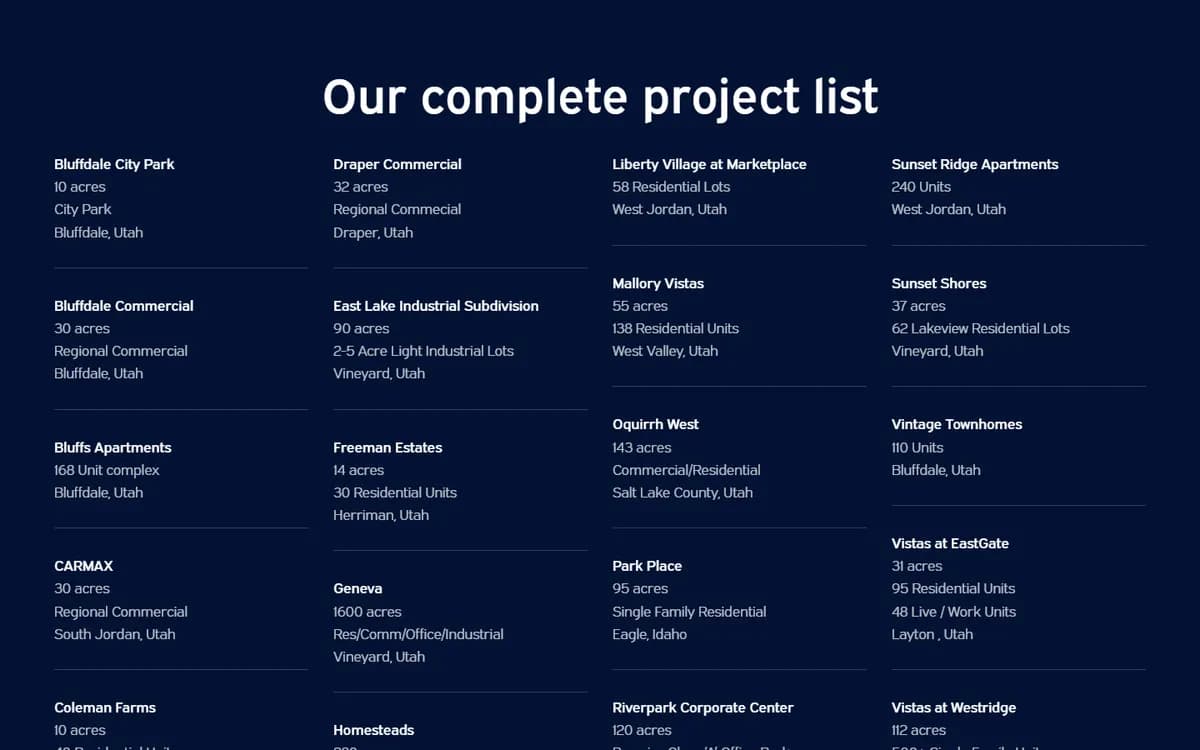Click the '48 Live / Work Units' text
This screenshot has width=1200, height=750.
pos(953,612)
